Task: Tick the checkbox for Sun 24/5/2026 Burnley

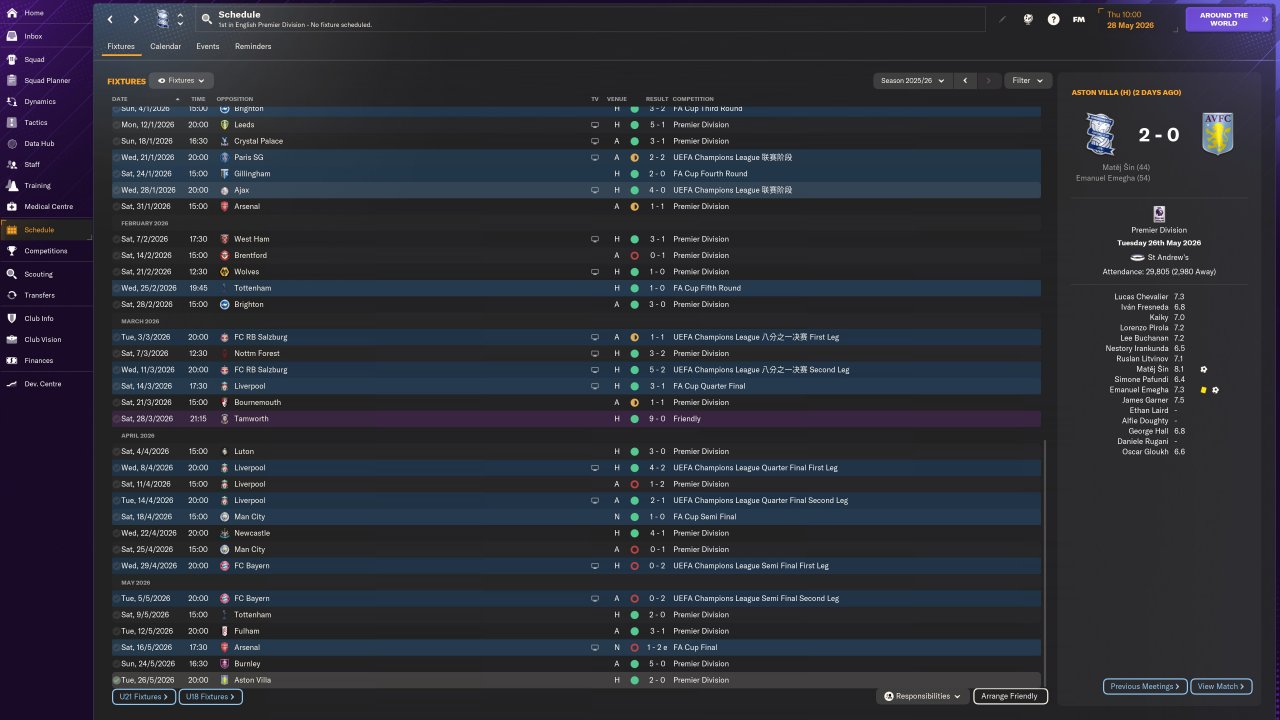Action: (116, 664)
